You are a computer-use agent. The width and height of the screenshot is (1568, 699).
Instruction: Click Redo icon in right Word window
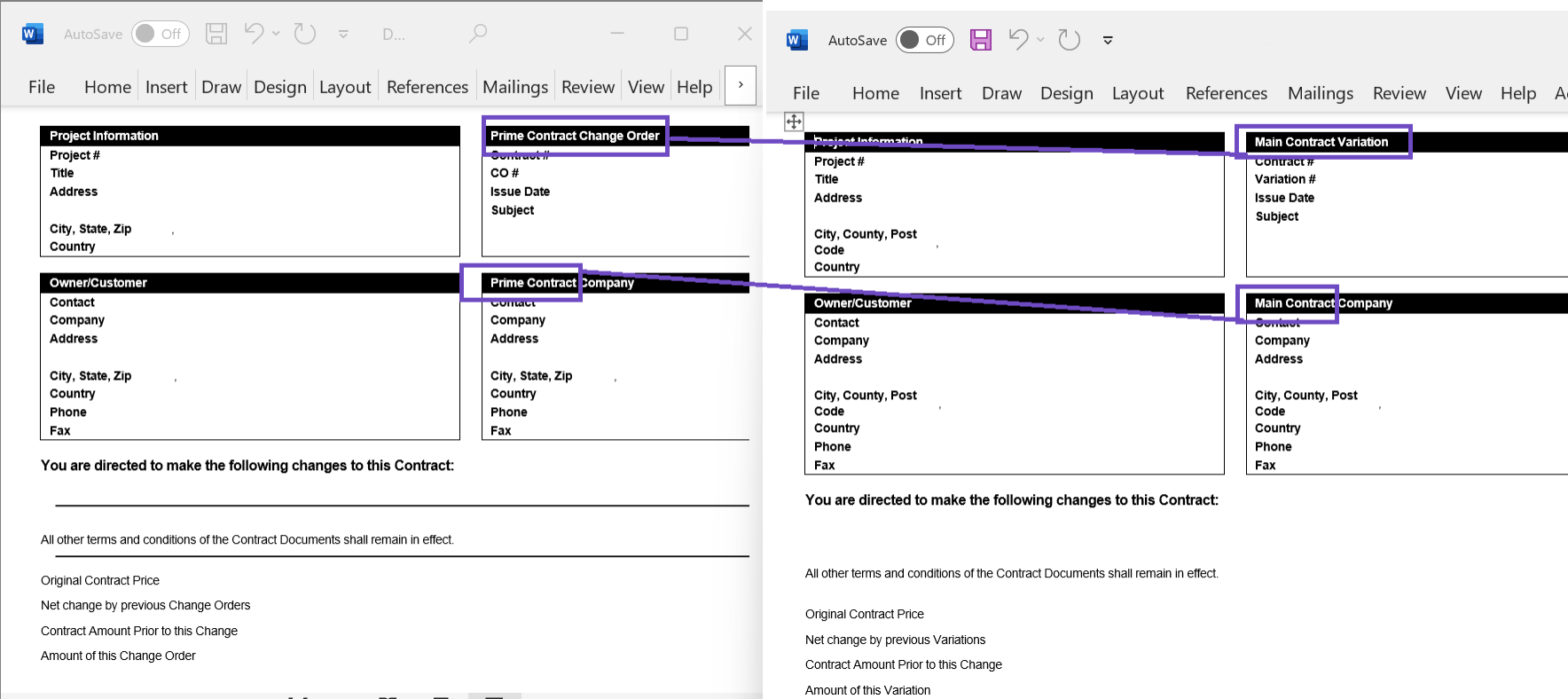pyautogui.click(x=1070, y=40)
